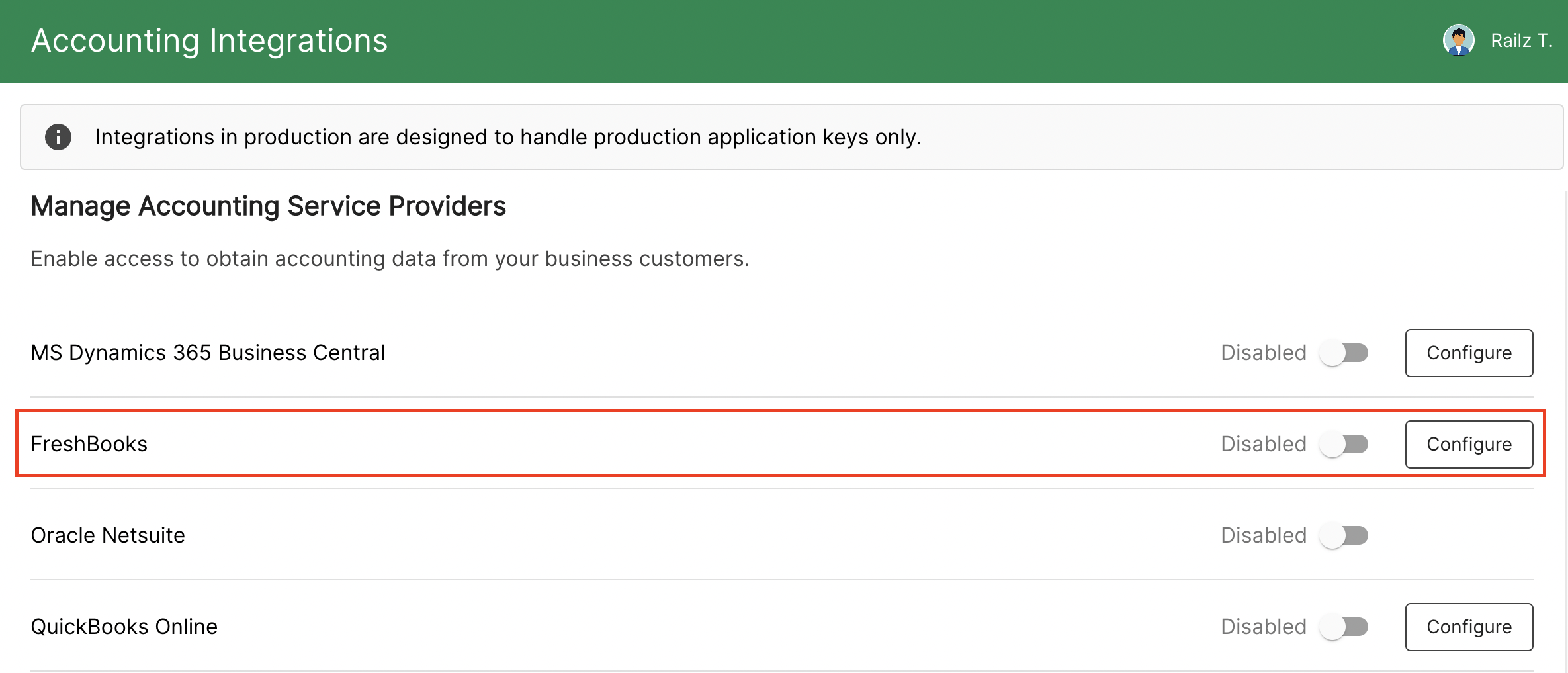Click the Disabled status for MS Dynamics 365
The height and width of the screenshot is (673, 1568).
[x=1264, y=353]
